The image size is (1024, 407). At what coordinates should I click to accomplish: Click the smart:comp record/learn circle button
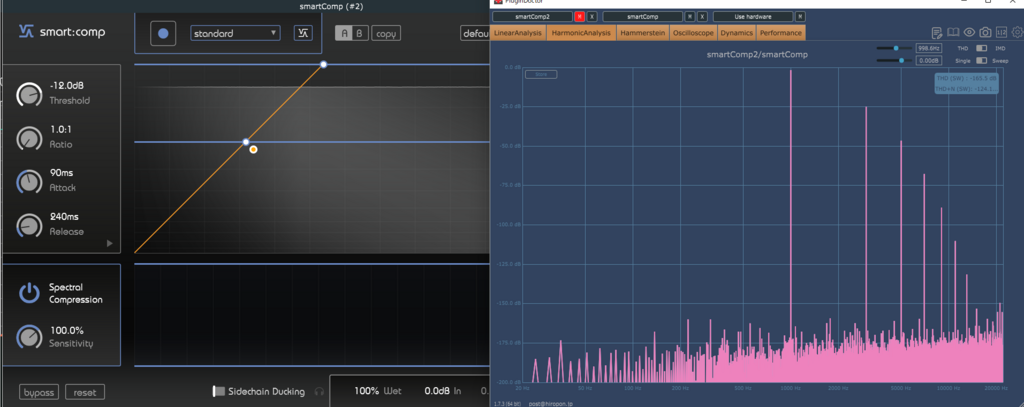point(163,33)
